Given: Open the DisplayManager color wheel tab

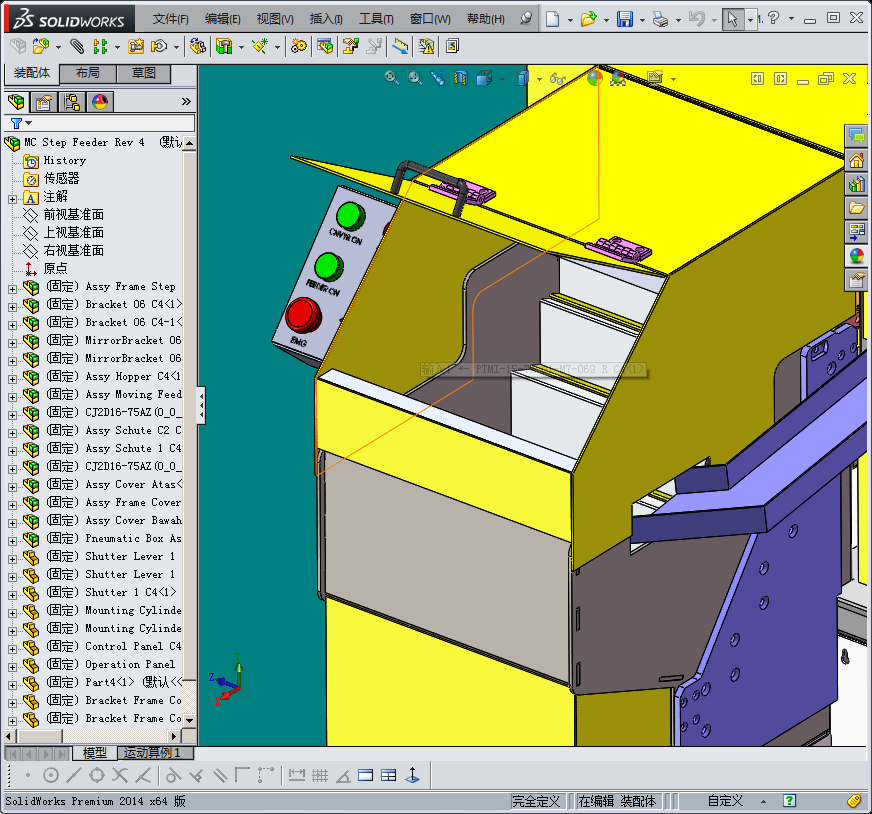Looking at the screenshot, I should [100, 102].
